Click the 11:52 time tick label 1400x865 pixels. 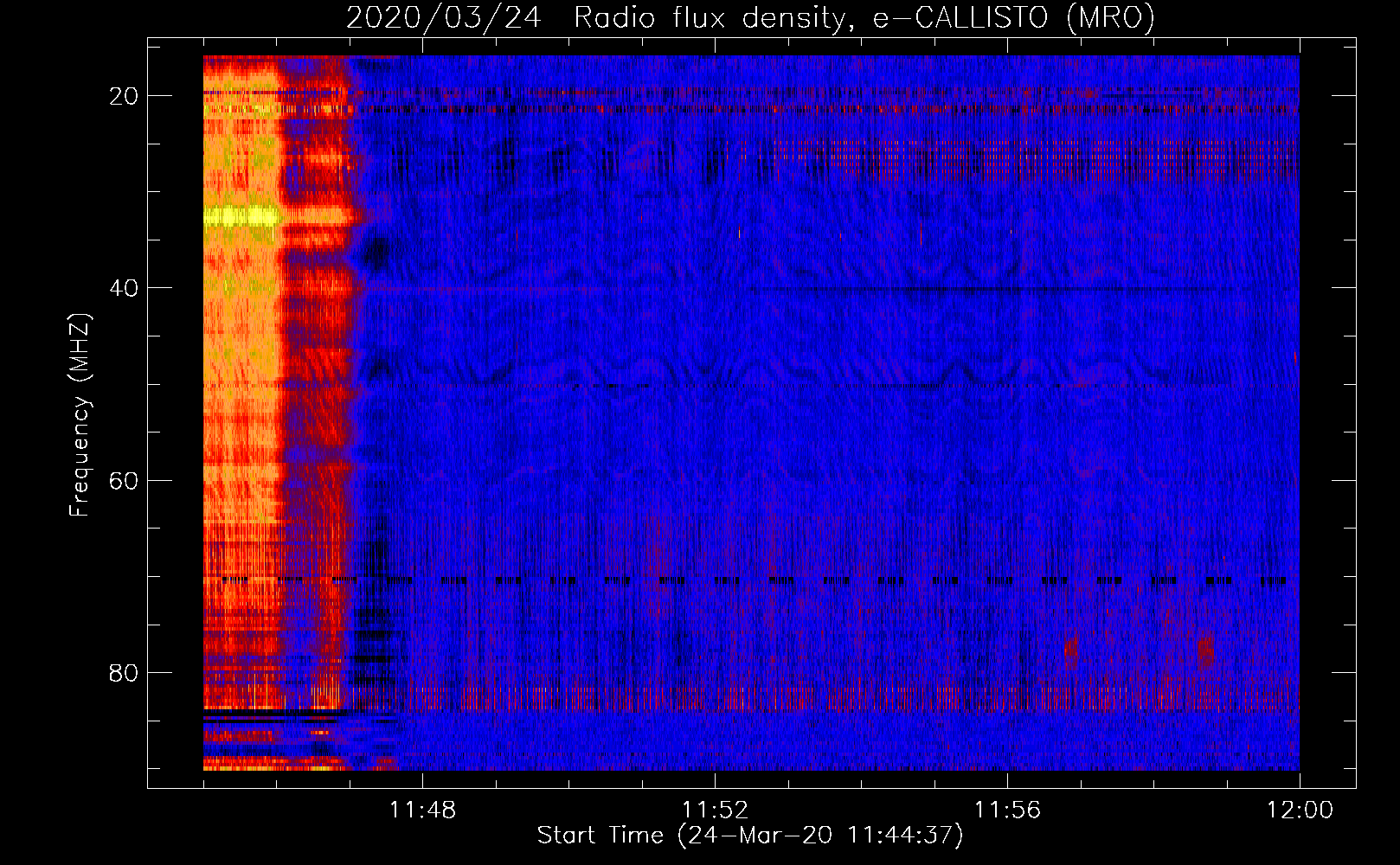tap(715, 810)
